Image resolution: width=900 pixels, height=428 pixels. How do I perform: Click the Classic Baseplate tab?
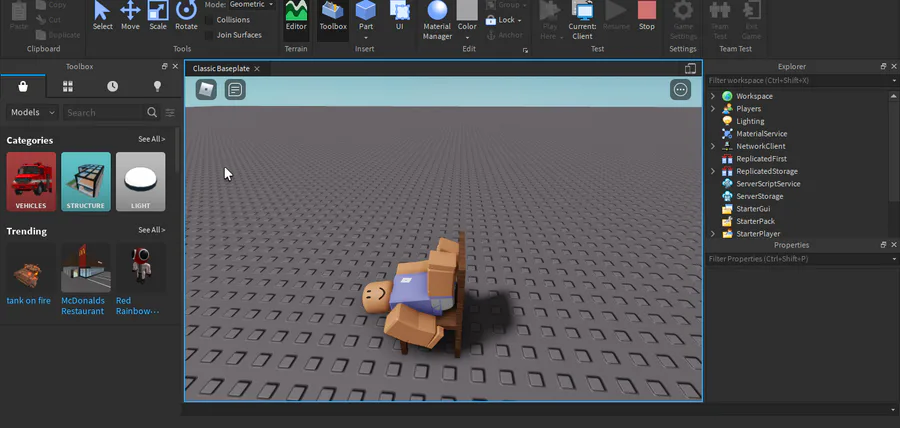(221, 69)
